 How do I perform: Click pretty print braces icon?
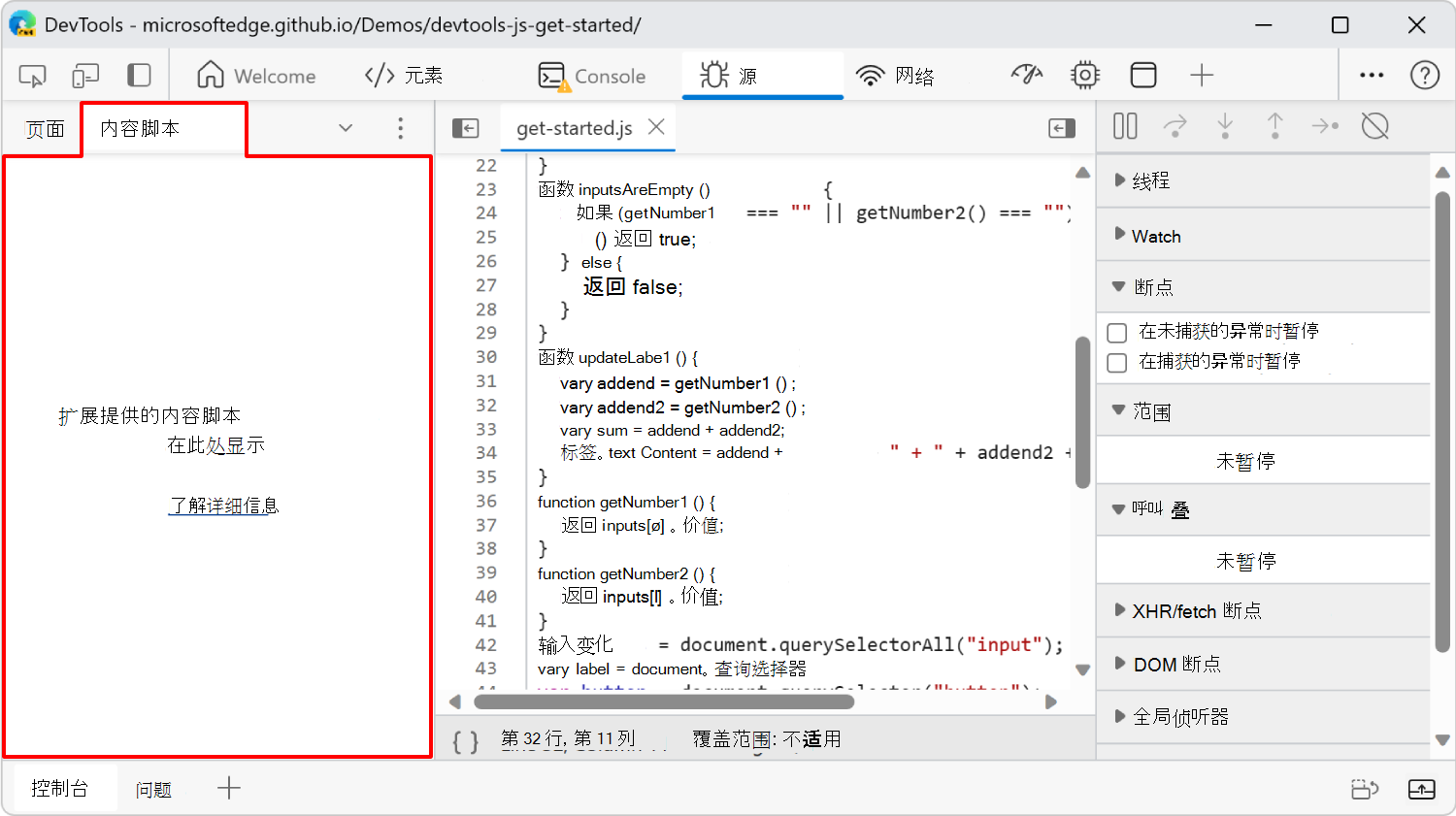pyautogui.click(x=466, y=741)
